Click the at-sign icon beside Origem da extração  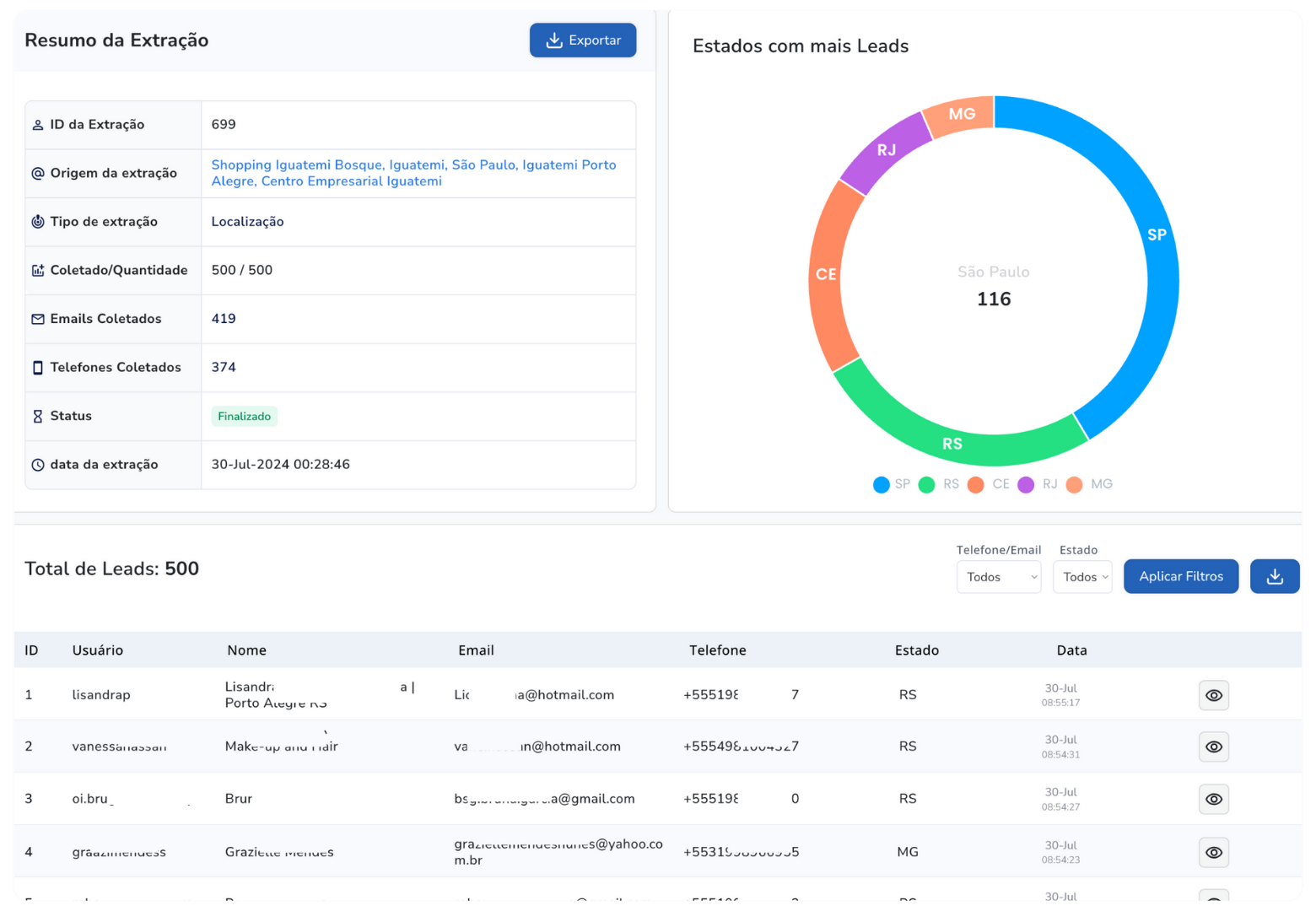point(38,174)
